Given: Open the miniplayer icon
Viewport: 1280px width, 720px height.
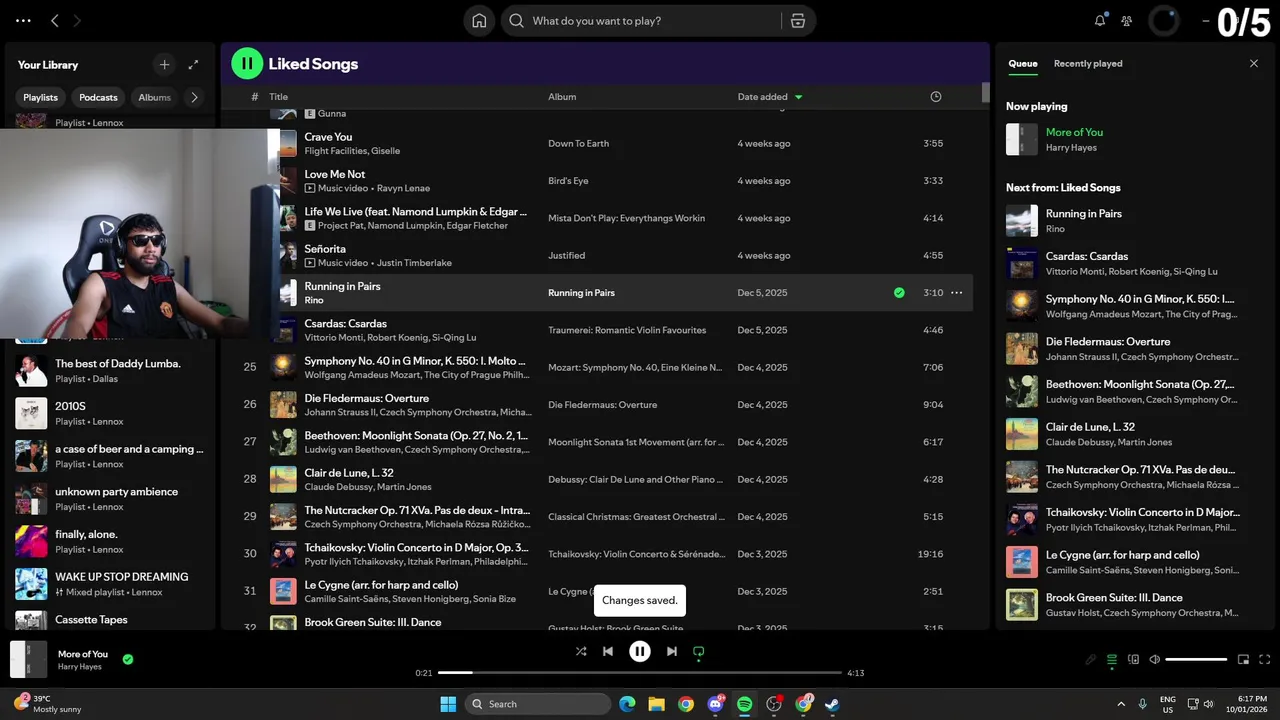Looking at the screenshot, I should pyautogui.click(x=1243, y=659).
